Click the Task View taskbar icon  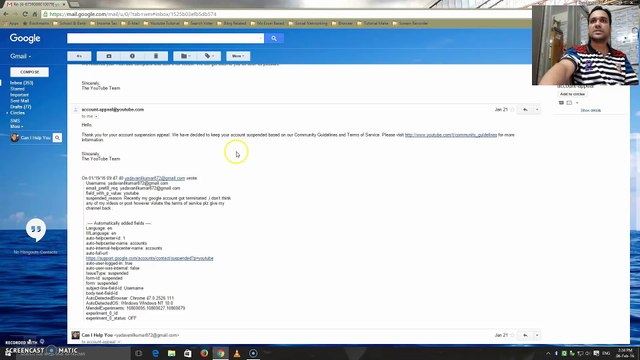tap(138, 353)
